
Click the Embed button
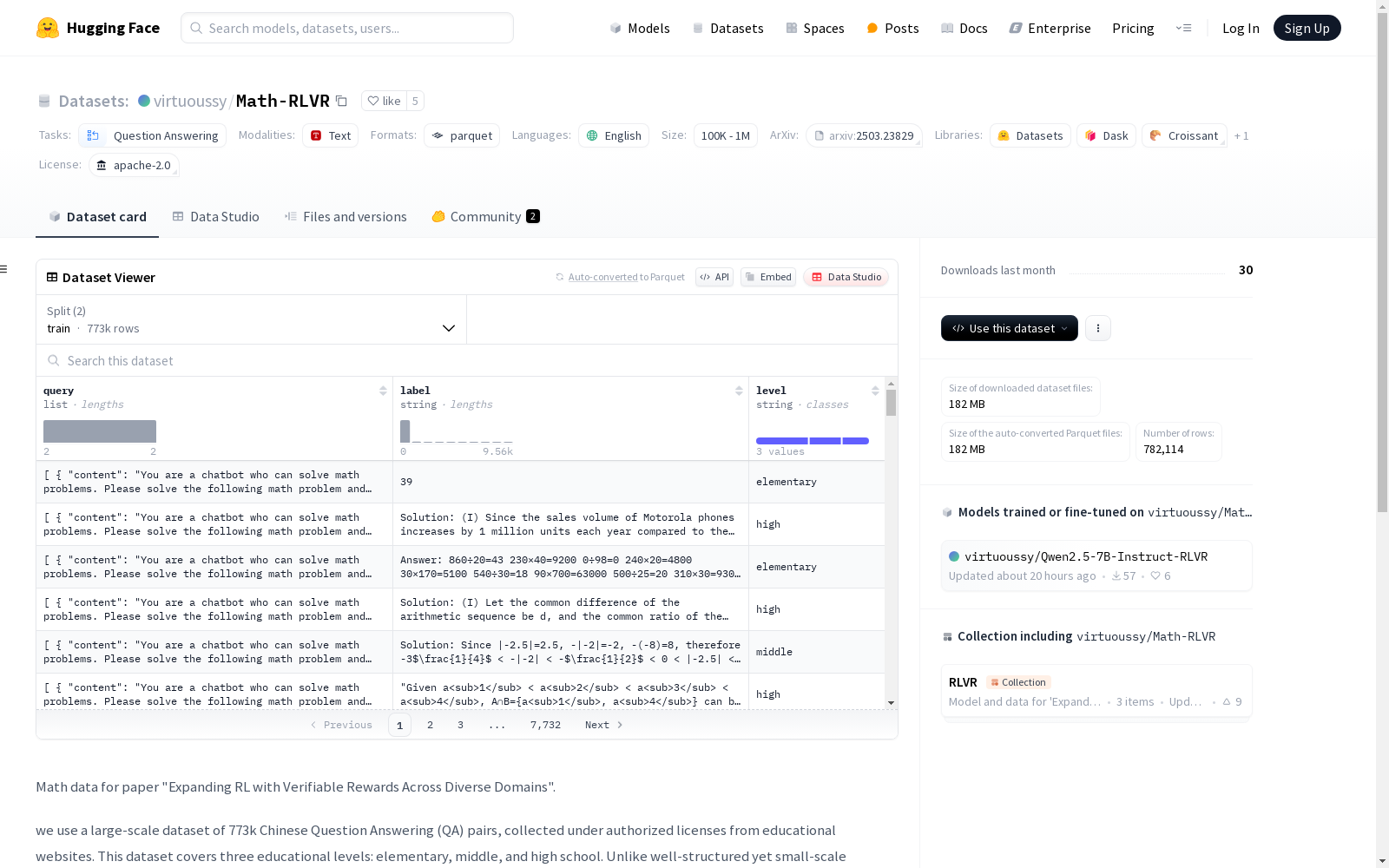[x=768, y=277]
